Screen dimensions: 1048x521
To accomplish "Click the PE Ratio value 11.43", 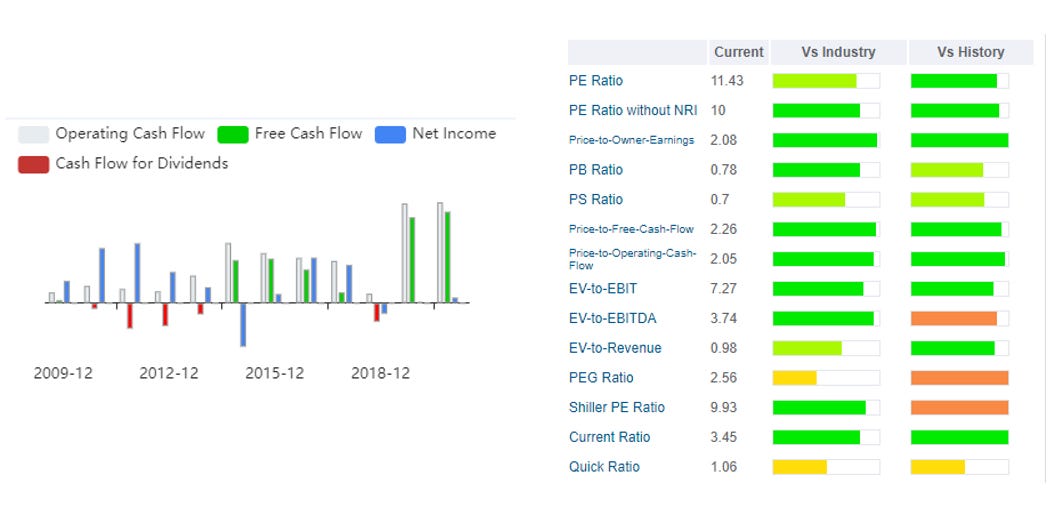I will [727, 81].
